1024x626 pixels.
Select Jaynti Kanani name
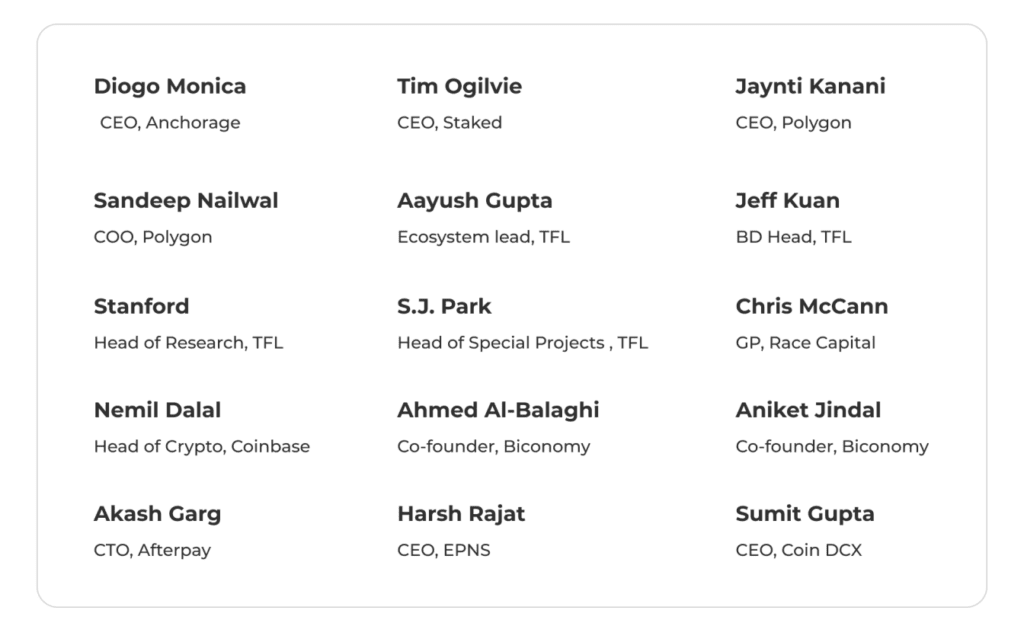pyautogui.click(x=810, y=87)
